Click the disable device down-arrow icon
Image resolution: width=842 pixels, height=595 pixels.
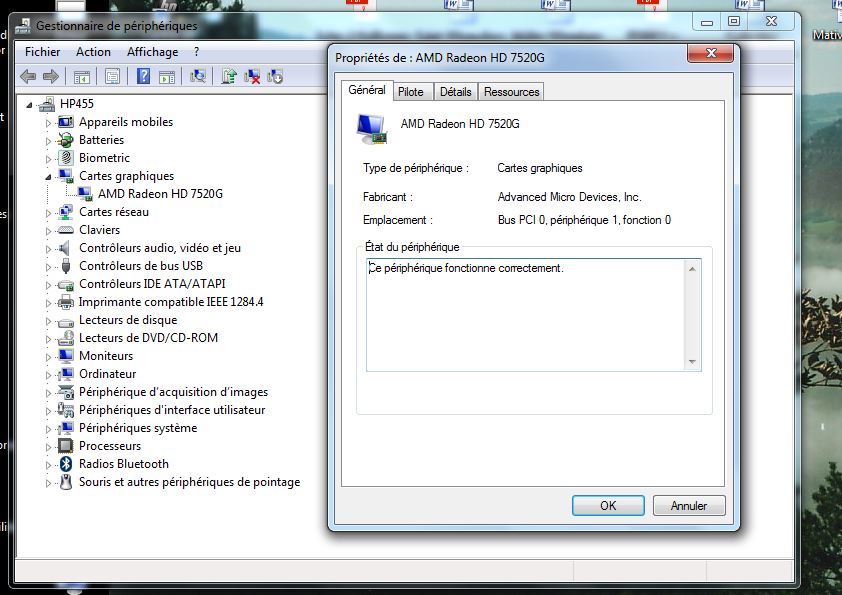pyautogui.click(x=275, y=76)
